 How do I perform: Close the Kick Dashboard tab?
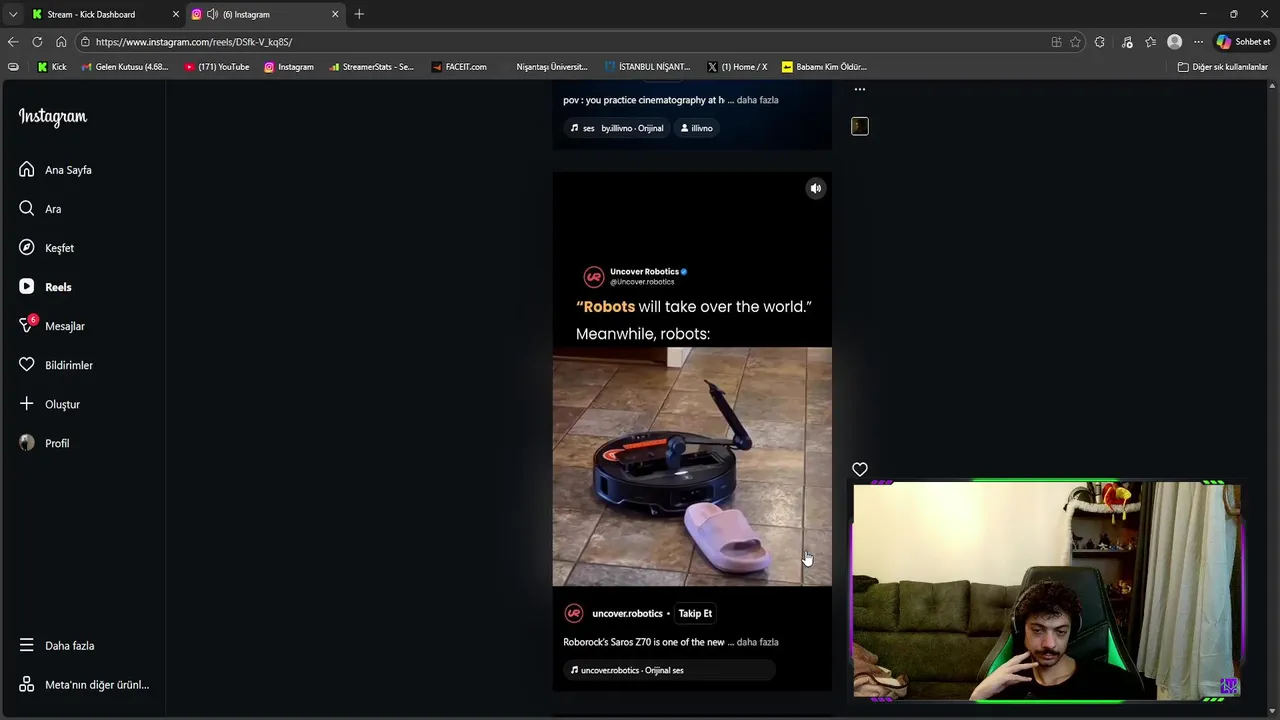pyautogui.click(x=176, y=14)
